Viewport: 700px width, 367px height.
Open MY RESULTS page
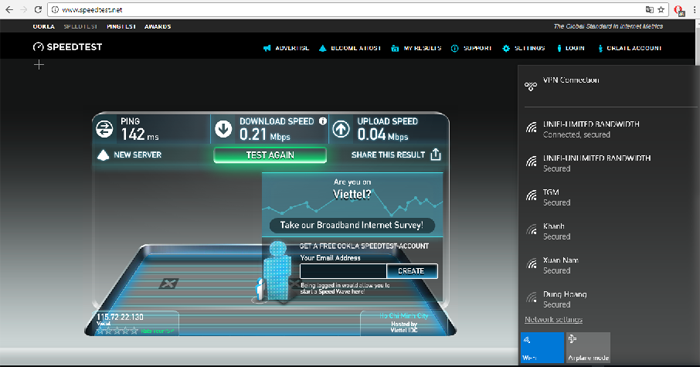pyautogui.click(x=416, y=48)
